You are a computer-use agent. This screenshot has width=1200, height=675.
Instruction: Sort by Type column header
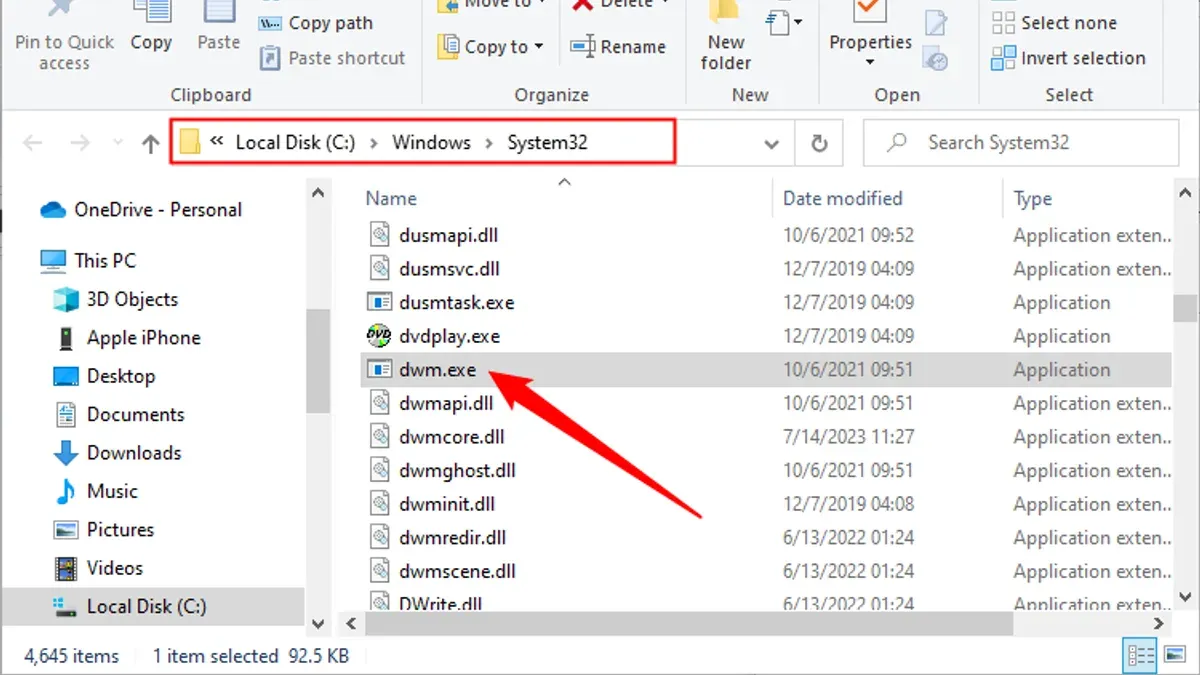pyautogui.click(x=1032, y=198)
